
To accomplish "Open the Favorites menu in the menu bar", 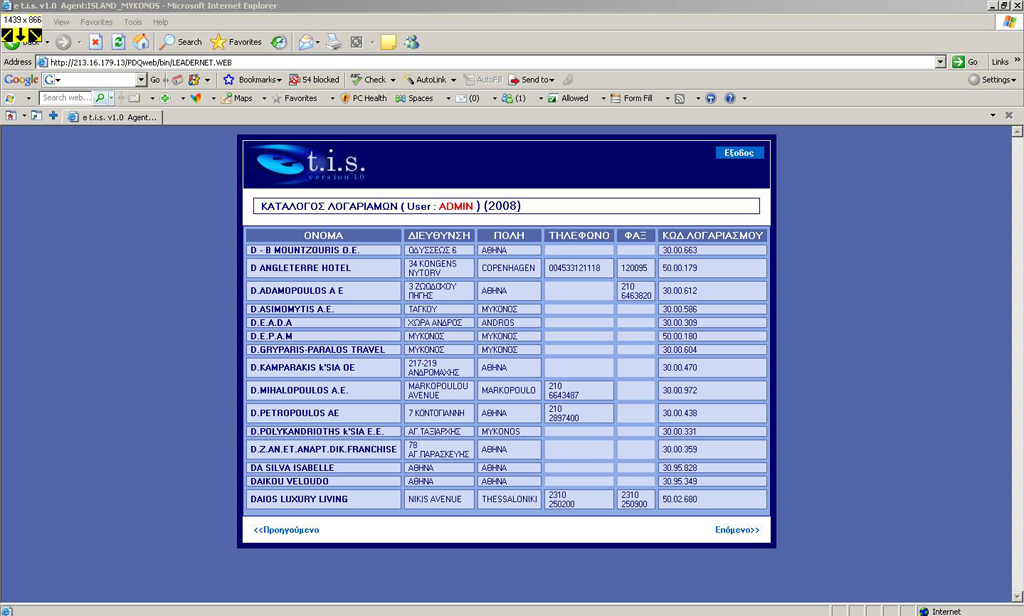I will (97, 22).
